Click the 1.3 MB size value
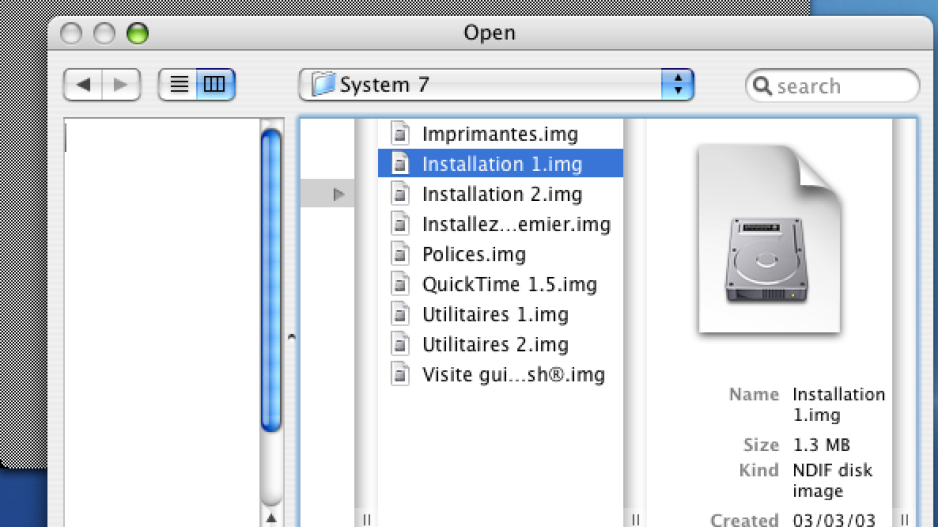This screenshot has height=527, width=938. pos(821,444)
